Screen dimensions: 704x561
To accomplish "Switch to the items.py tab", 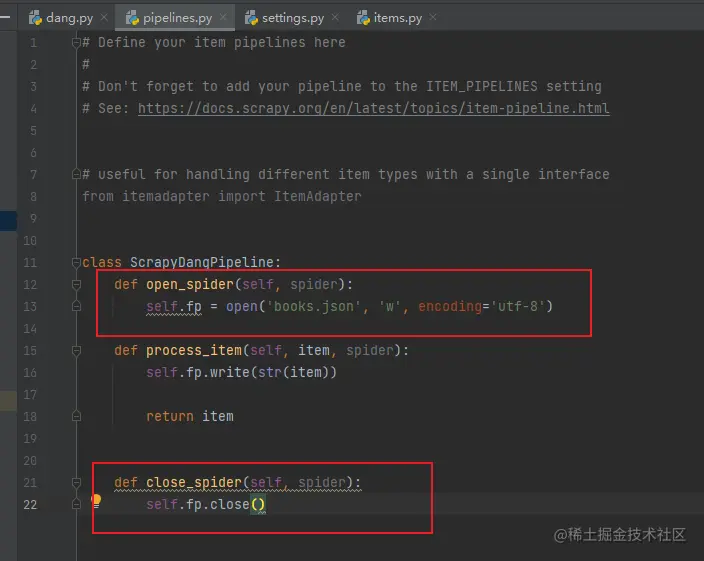I will [x=398, y=18].
